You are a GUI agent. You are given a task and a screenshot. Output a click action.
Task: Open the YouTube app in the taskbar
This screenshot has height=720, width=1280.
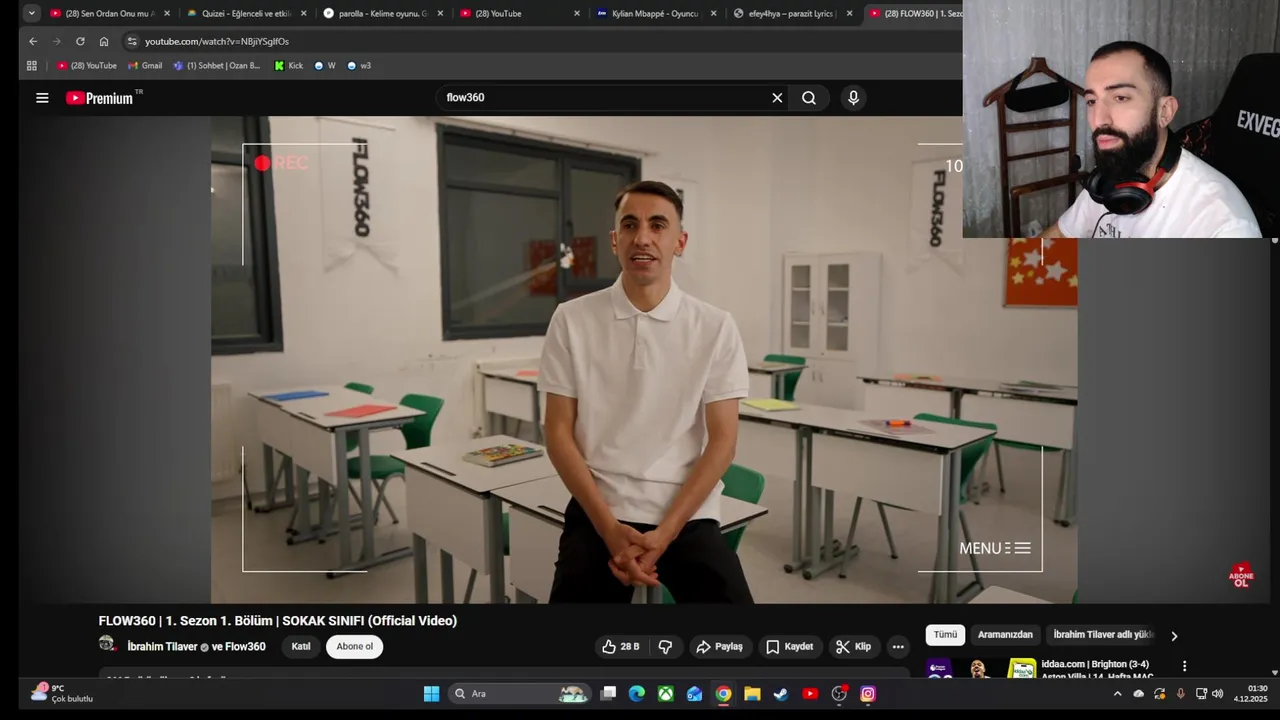[810, 694]
